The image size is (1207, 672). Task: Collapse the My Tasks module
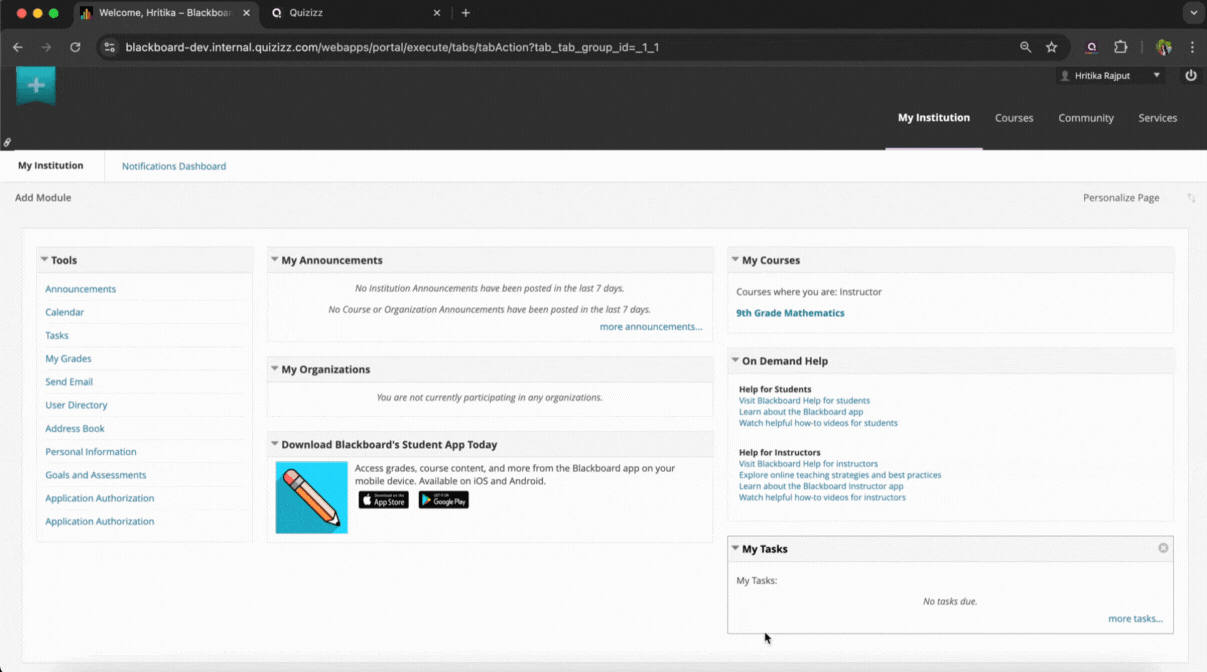coord(735,549)
